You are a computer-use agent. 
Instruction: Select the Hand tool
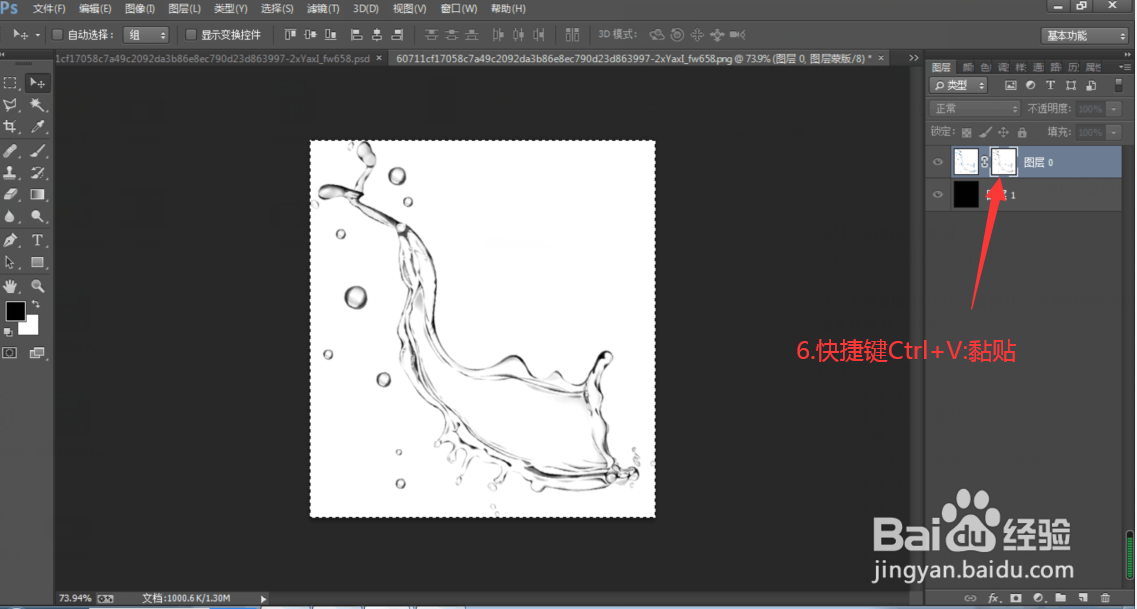10,286
